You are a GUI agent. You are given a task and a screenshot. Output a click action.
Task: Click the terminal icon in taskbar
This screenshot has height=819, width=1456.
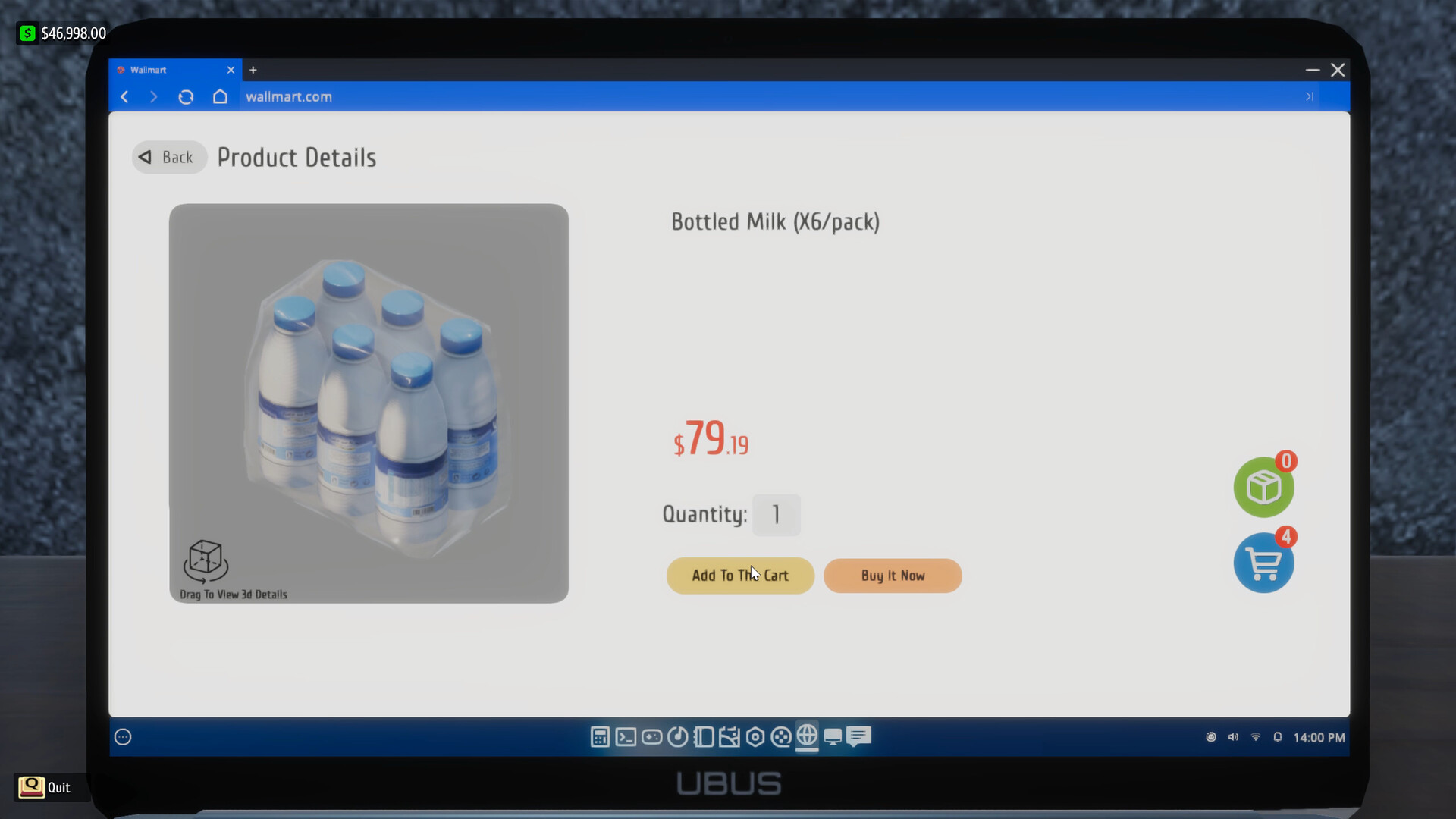[x=625, y=737]
